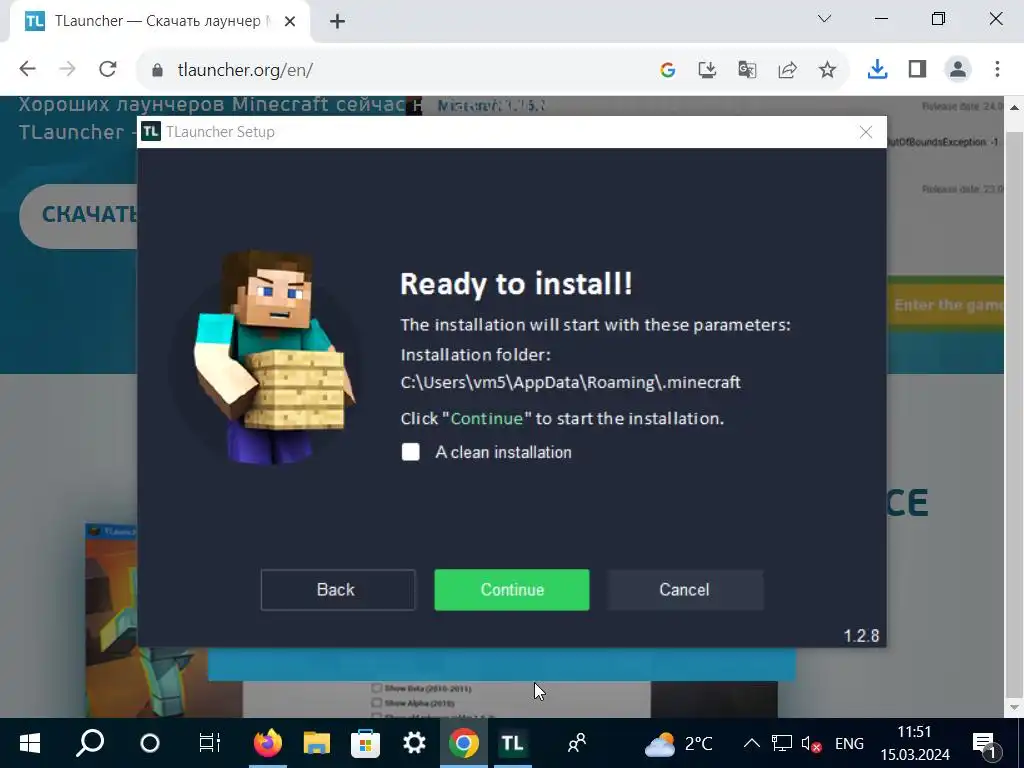This screenshot has width=1024, height=768.
Task: Open Windows taskbar search
Action: tap(89, 743)
